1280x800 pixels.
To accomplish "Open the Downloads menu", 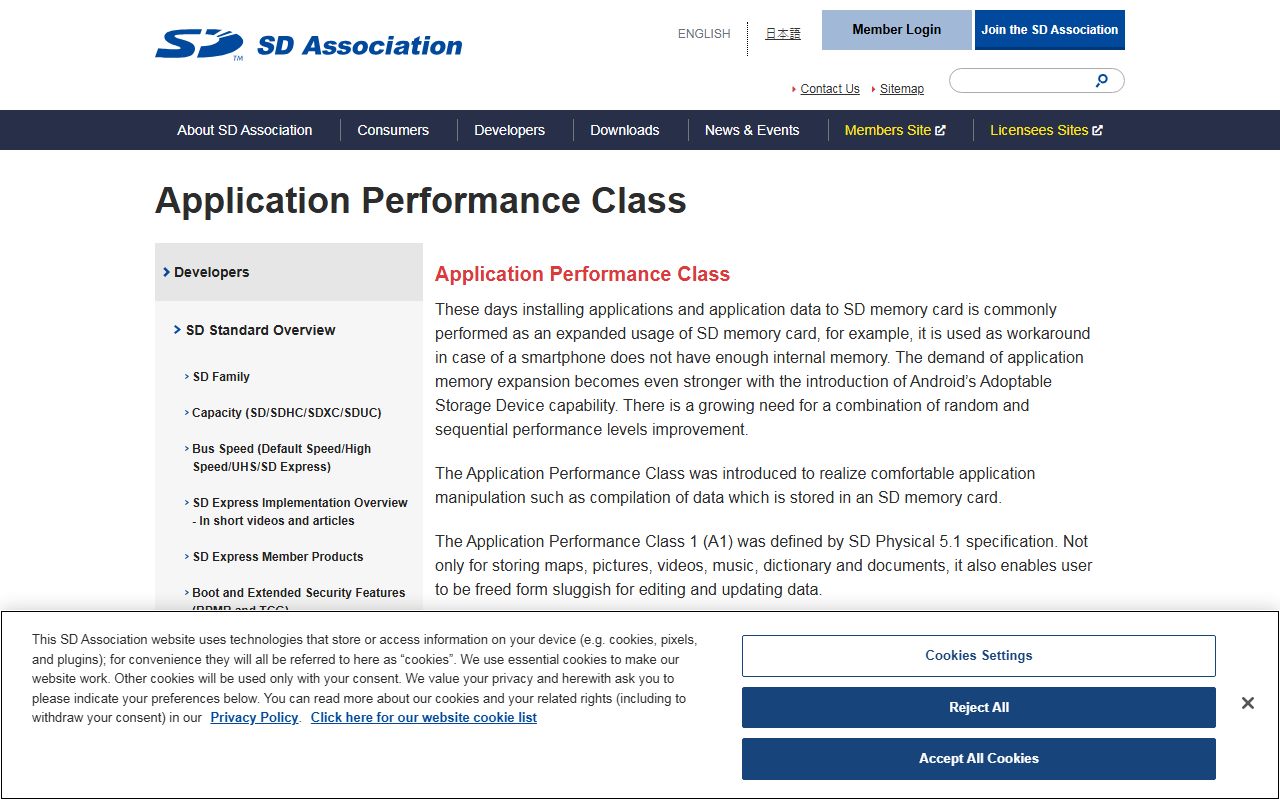I will tap(625, 130).
